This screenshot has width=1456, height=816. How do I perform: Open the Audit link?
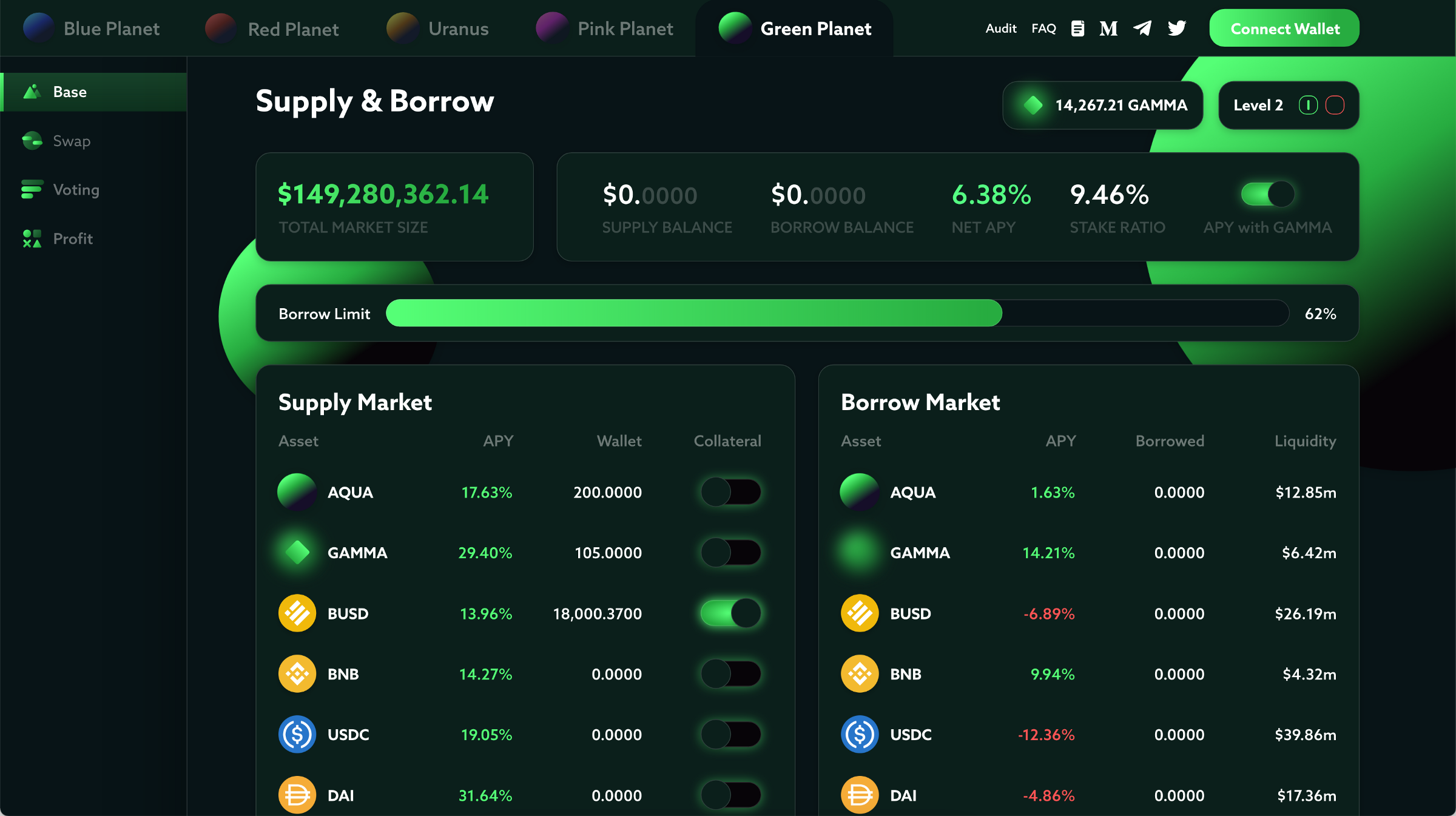click(x=1000, y=29)
